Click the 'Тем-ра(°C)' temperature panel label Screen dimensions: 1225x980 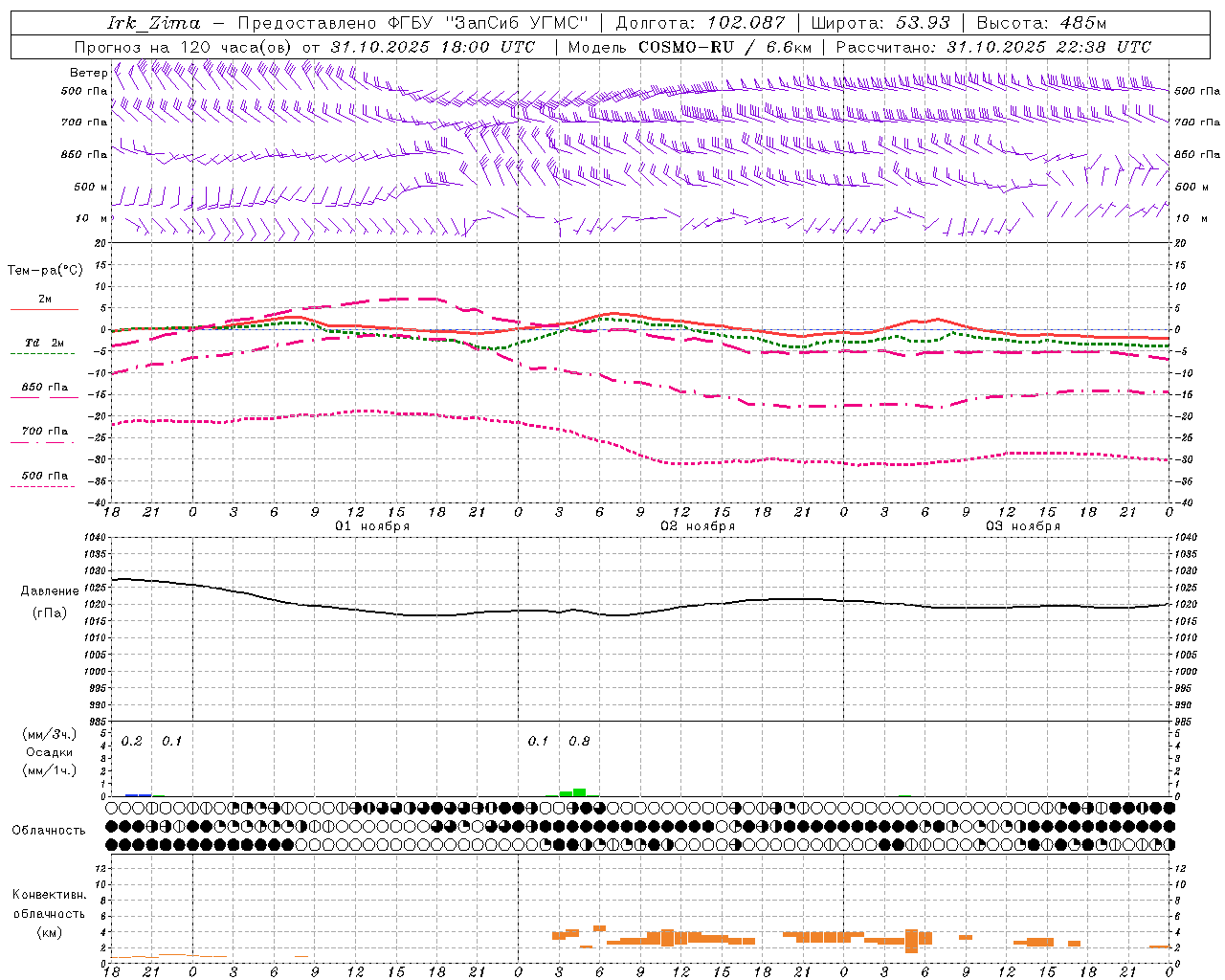pyautogui.click(x=45, y=271)
